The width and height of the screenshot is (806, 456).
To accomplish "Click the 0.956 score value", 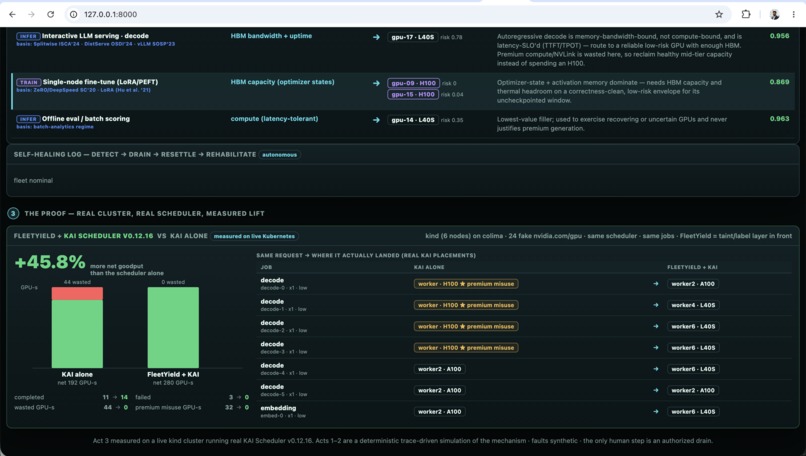I will 779,36.
